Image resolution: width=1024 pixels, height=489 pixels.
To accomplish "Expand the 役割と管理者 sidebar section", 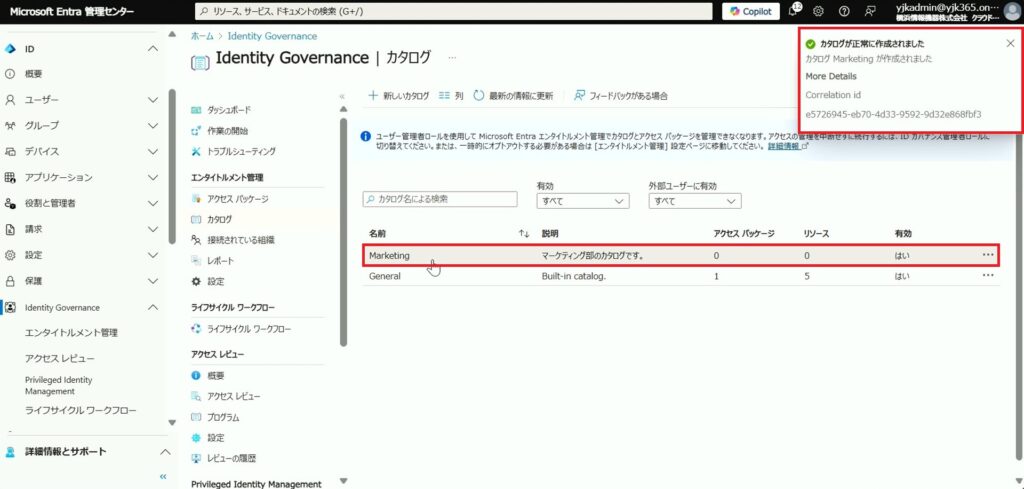I will click(153, 203).
